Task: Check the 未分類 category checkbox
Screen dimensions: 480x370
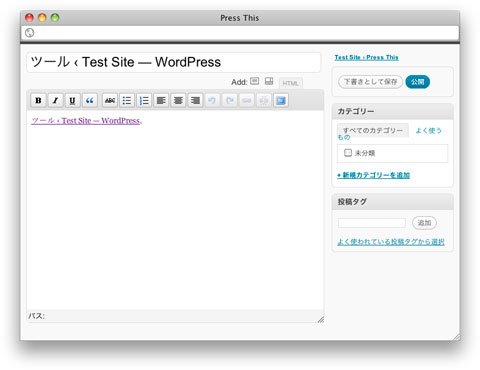Action: pos(348,153)
